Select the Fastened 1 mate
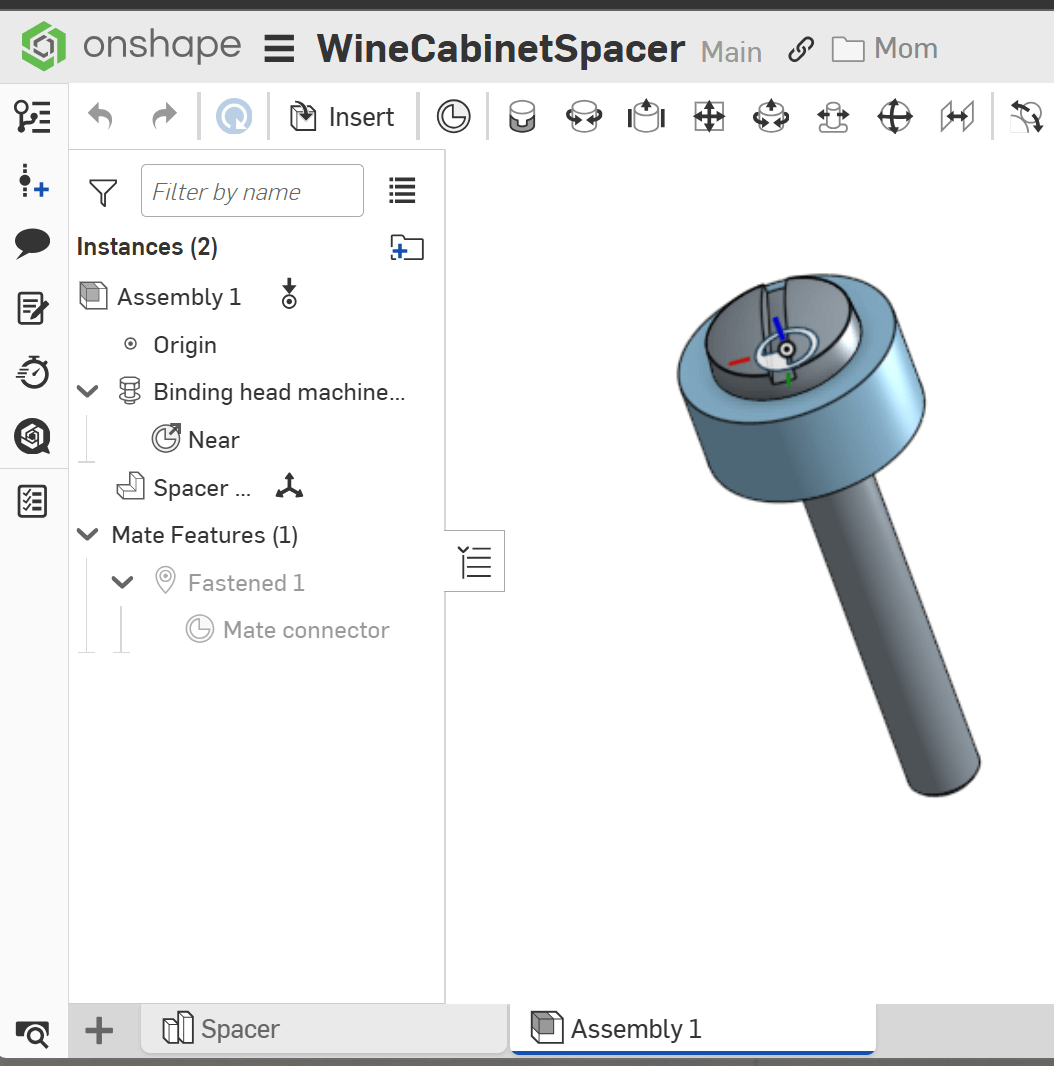This screenshot has width=1054, height=1066. pos(245,583)
